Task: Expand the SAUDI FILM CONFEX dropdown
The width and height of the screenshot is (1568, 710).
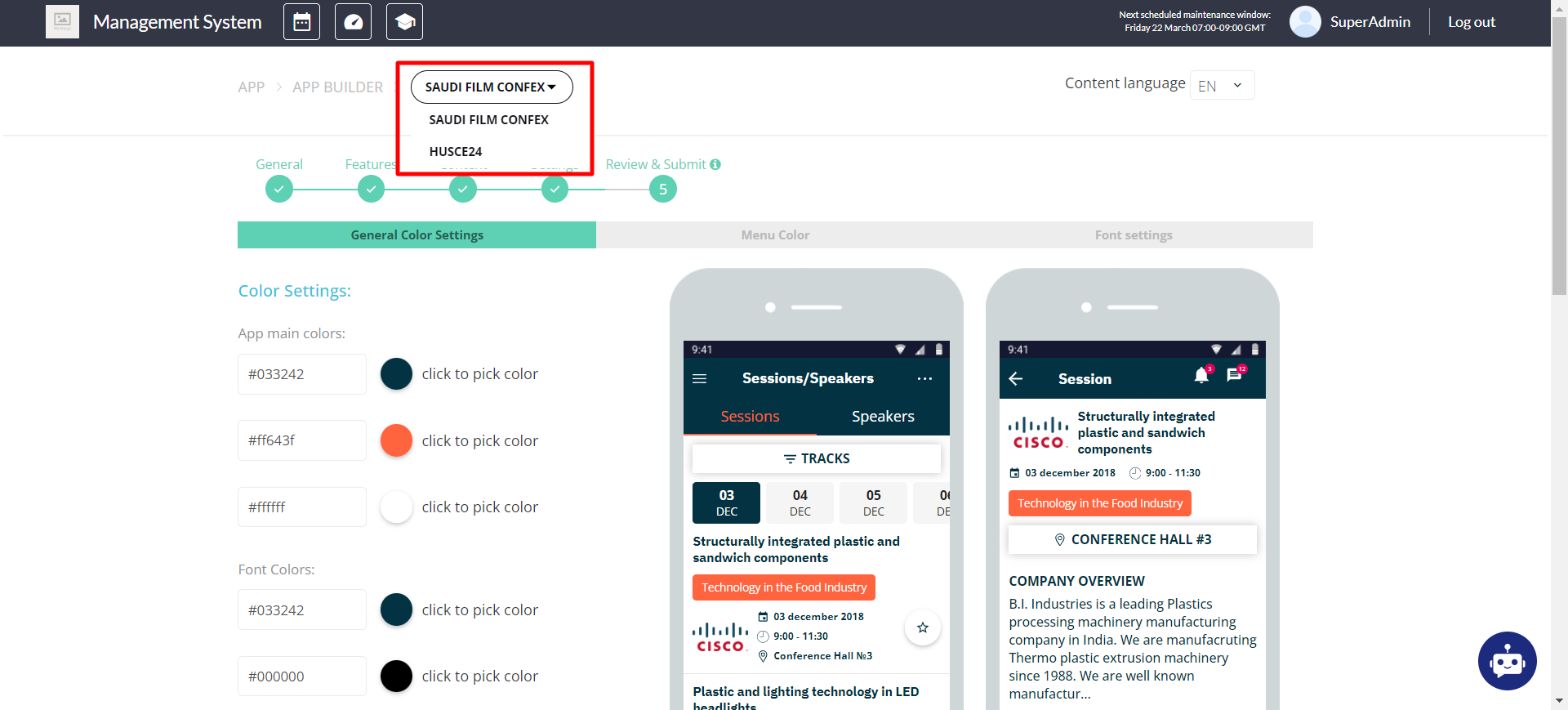Action: pyautogui.click(x=491, y=87)
